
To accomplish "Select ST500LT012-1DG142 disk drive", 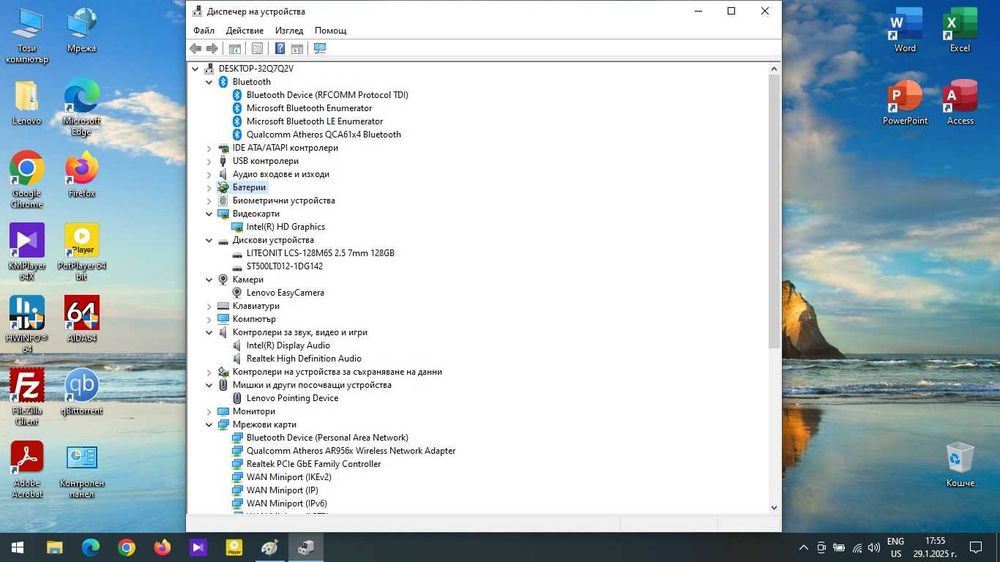I will click(284, 266).
